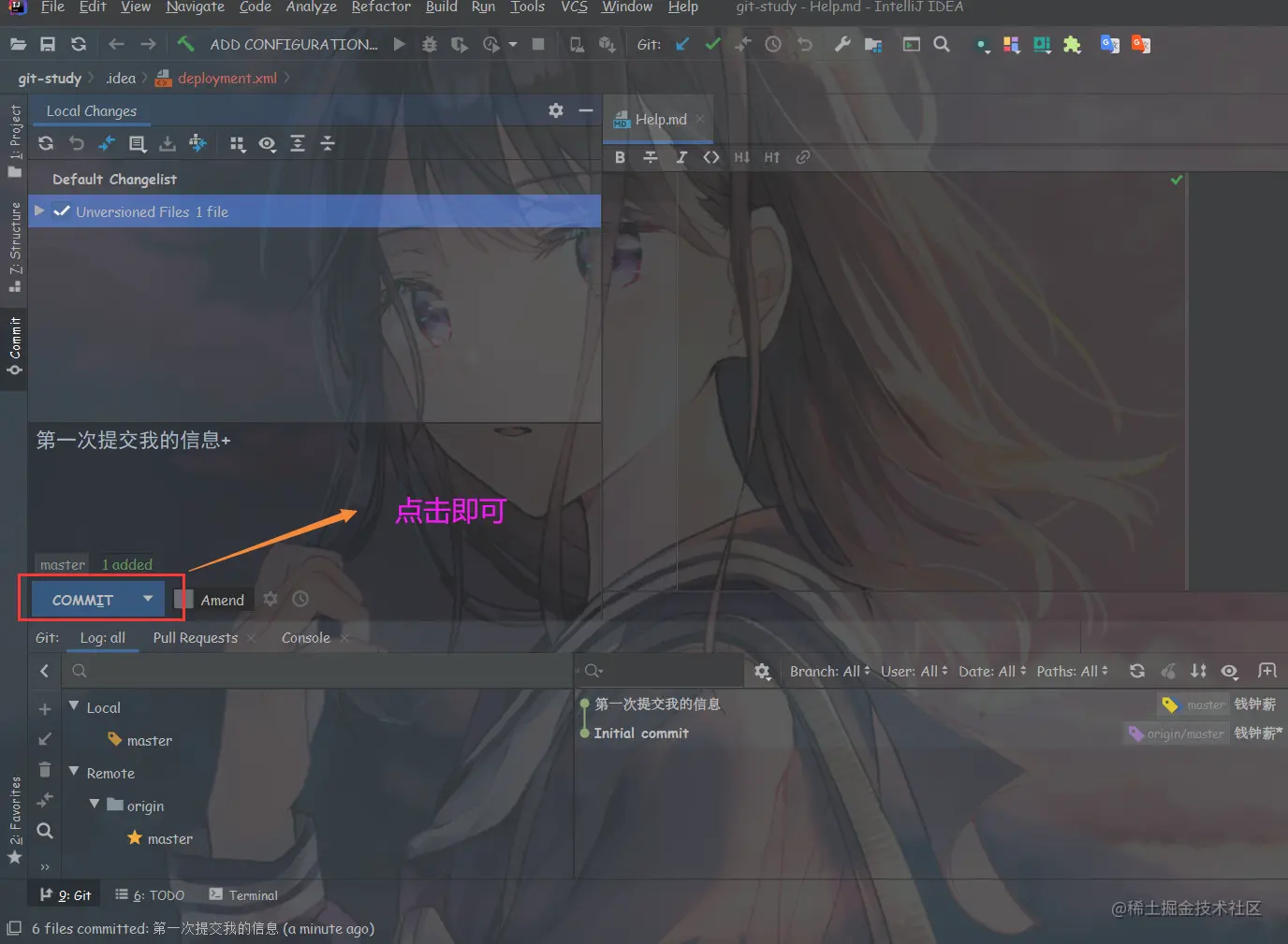The height and width of the screenshot is (944, 1288).
Task: Switch to the Pull Requests tab
Action: (196, 638)
